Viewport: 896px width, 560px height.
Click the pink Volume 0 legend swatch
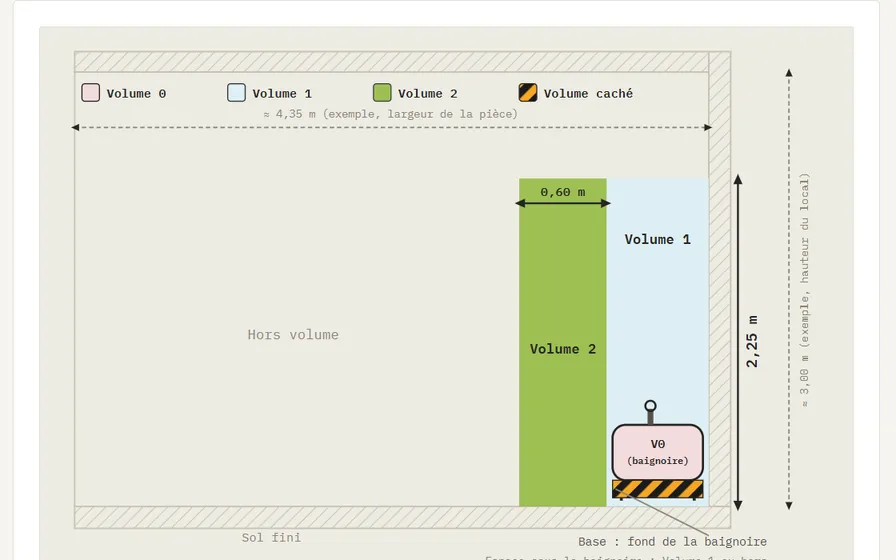point(90,93)
